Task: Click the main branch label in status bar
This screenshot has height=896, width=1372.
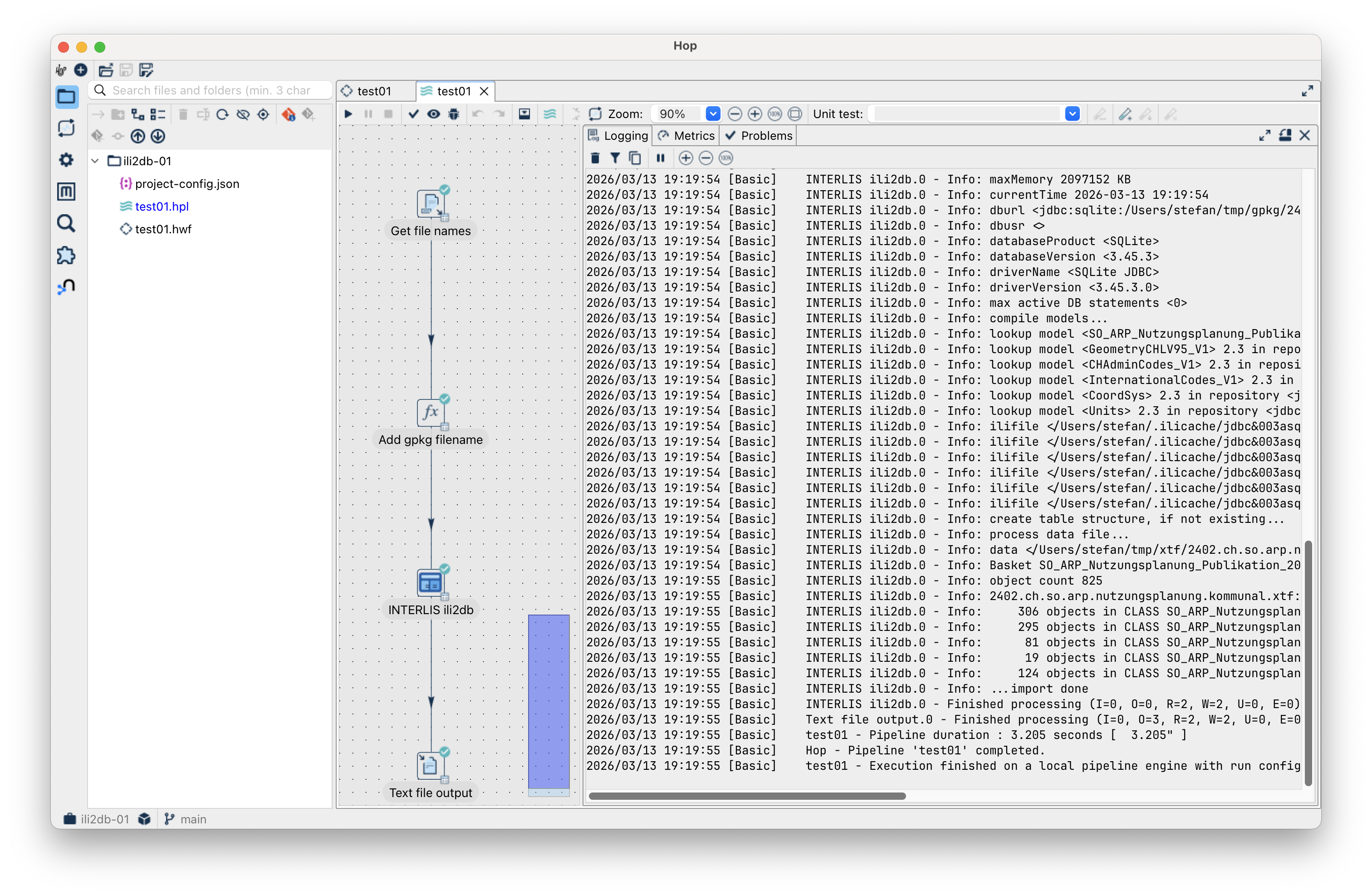Action: pyautogui.click(x=192, y=819)
